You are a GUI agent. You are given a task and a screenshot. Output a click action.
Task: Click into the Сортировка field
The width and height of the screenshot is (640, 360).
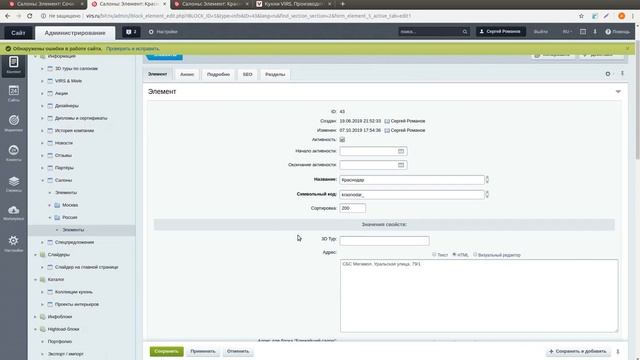[x=353, y=208]
